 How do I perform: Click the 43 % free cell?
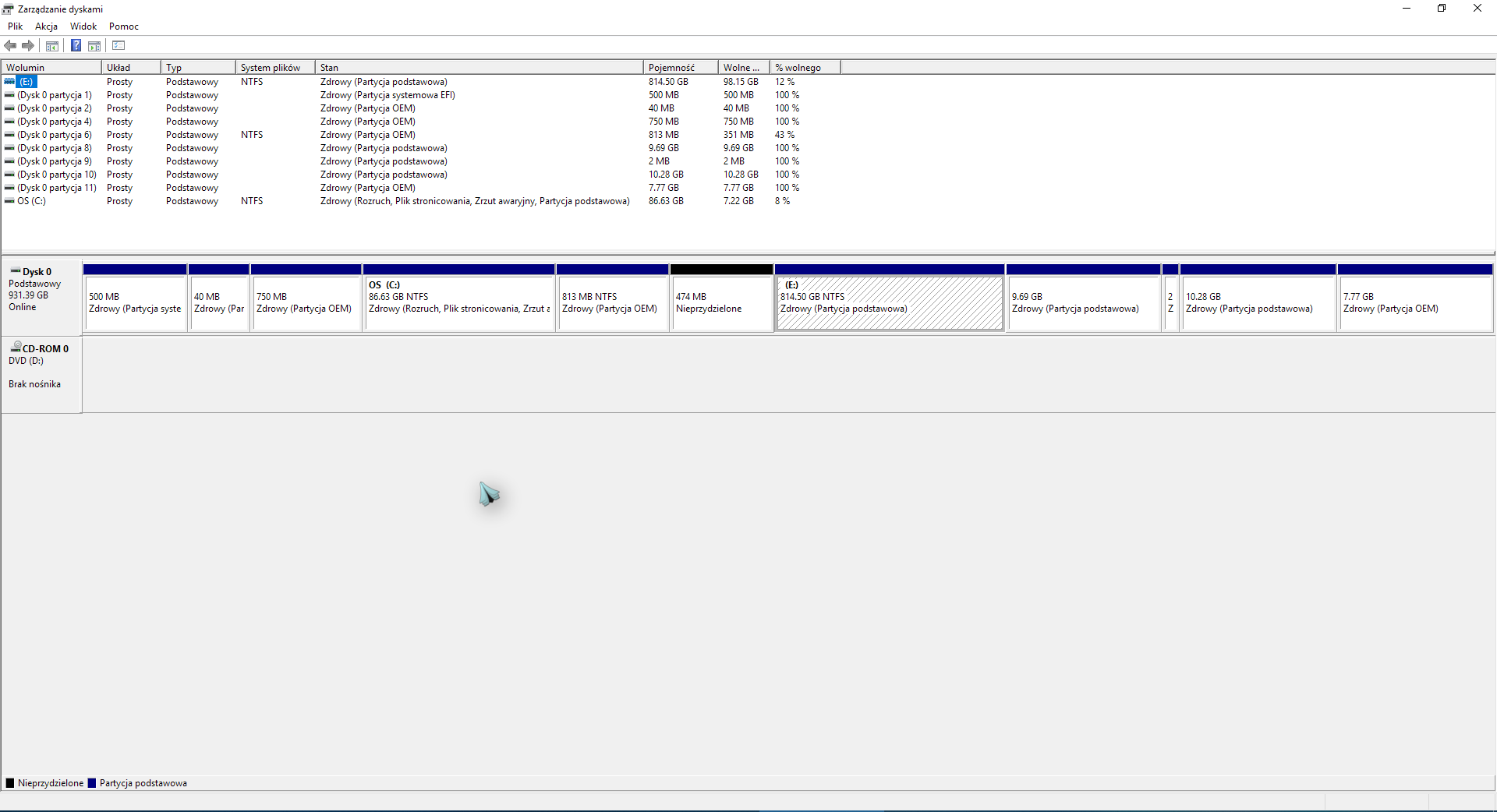784,135
